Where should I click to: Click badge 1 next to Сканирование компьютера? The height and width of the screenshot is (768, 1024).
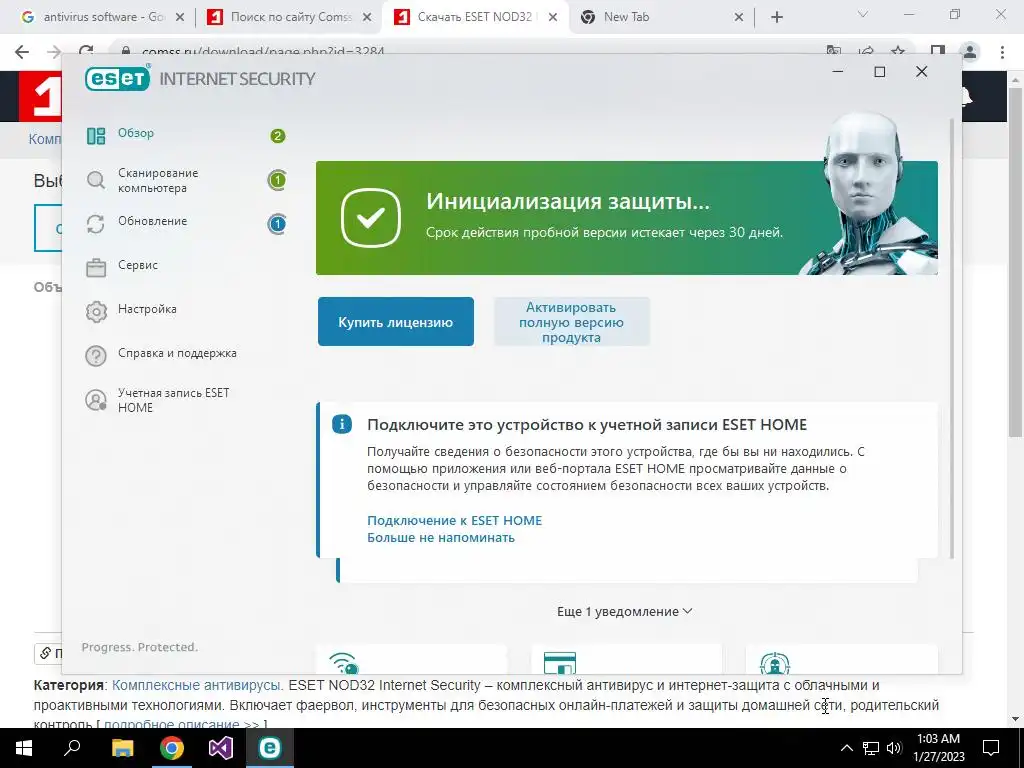tap(278, 180)
